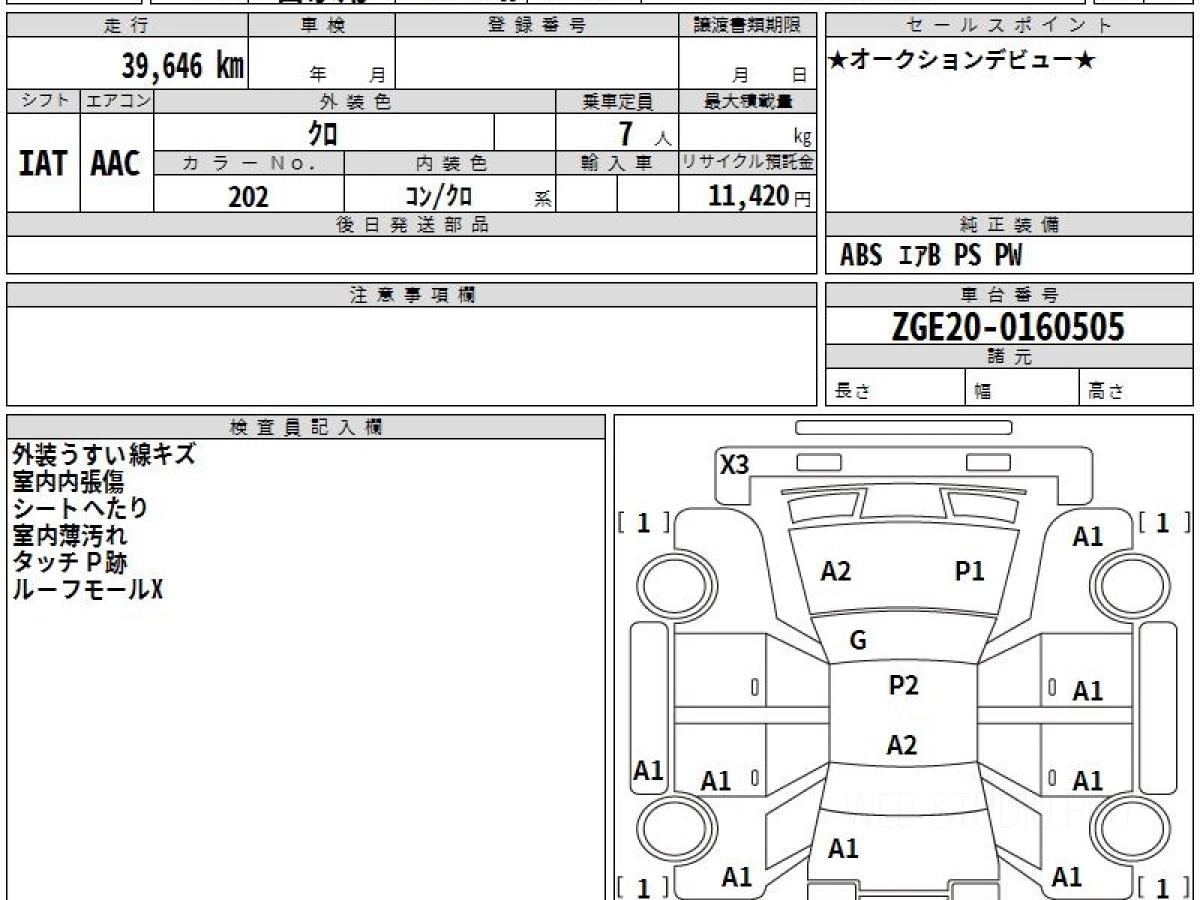
Task: Click the 注意事項欄 header
Action: 412,295
